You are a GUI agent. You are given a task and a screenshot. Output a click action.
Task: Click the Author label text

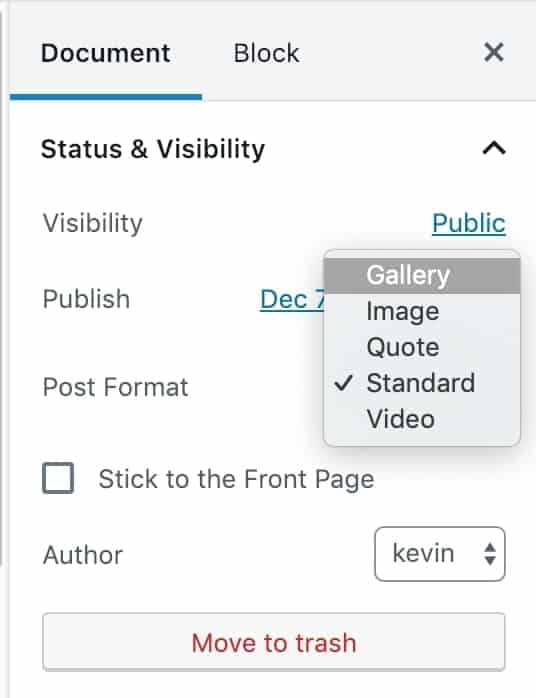(83, 555)
